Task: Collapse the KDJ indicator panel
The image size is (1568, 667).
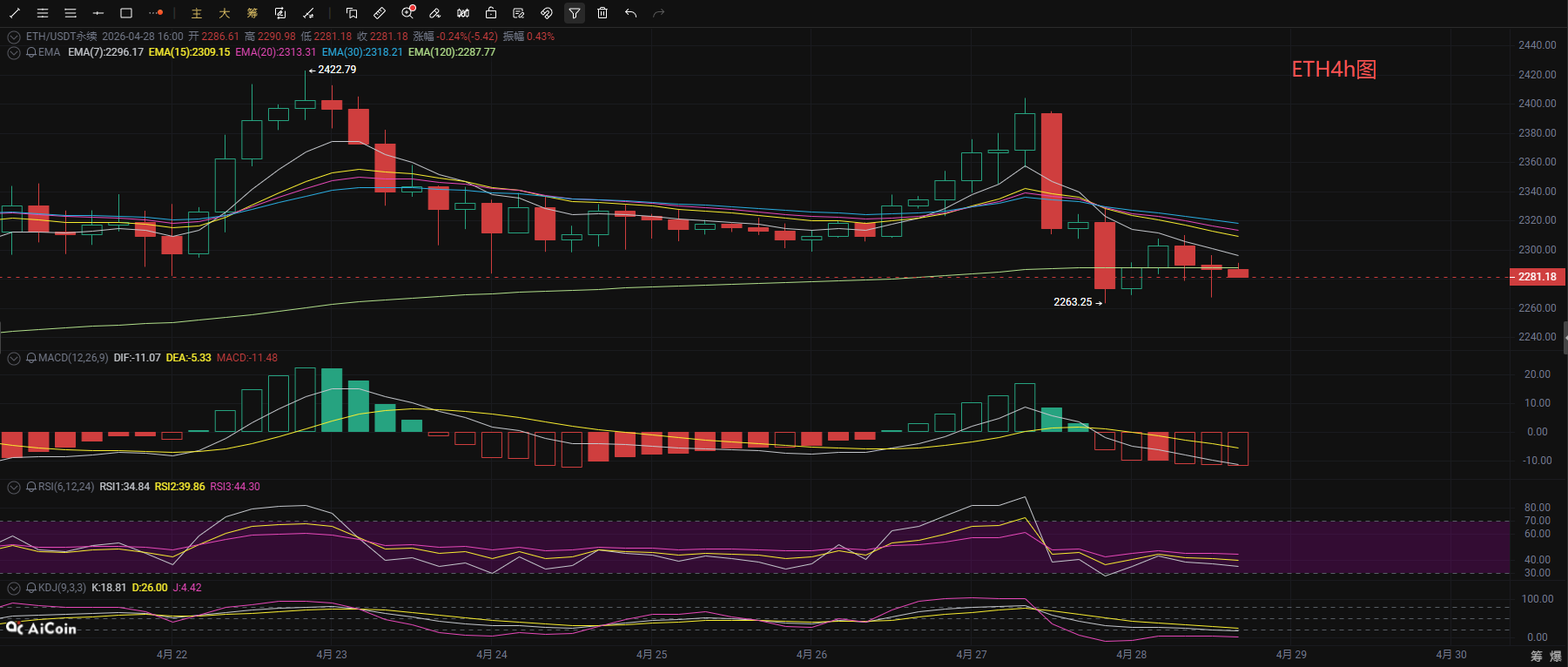Action: [14, 588]
